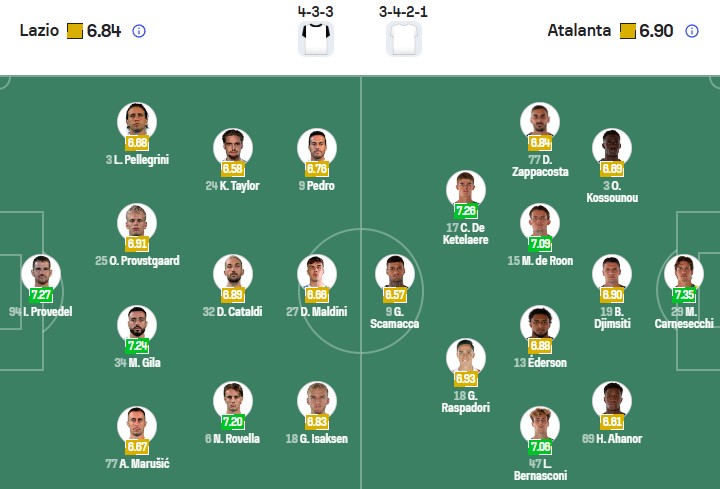
Task: Click Lazio's white 4-3-3 shirt icon
Action: click(316, 38)
